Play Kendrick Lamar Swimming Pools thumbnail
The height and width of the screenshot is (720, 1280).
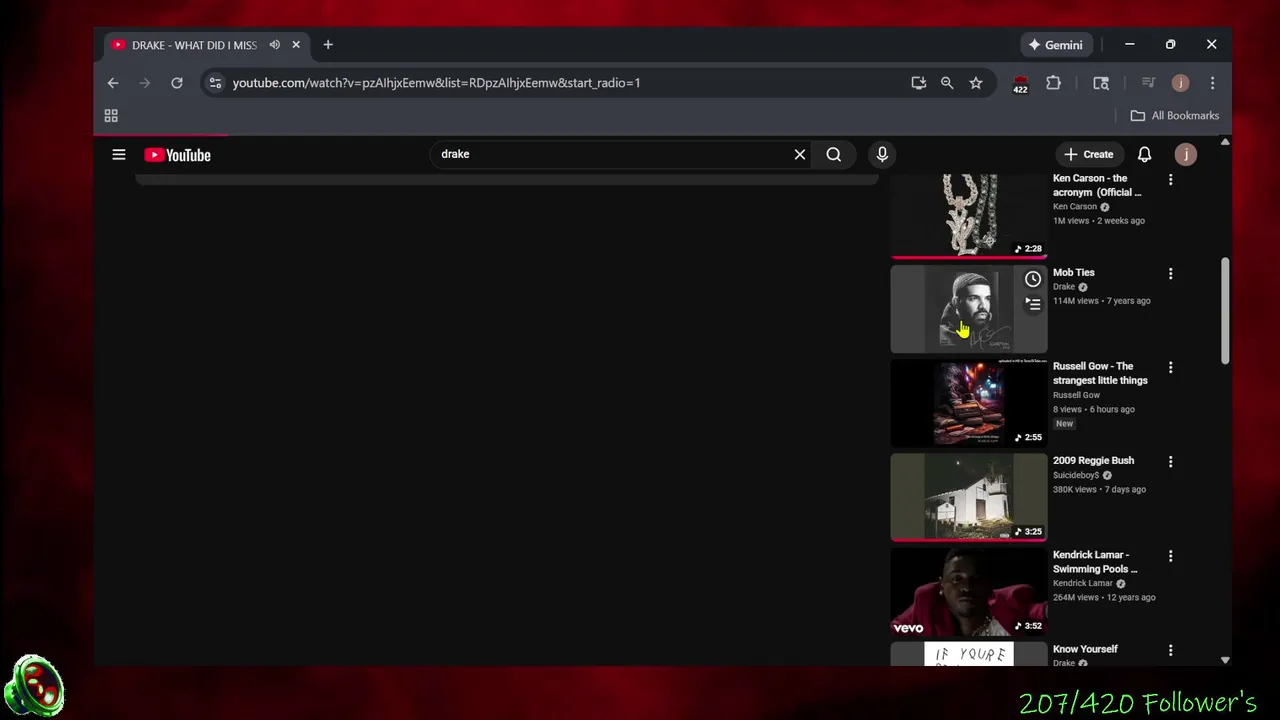click(969, 591)
